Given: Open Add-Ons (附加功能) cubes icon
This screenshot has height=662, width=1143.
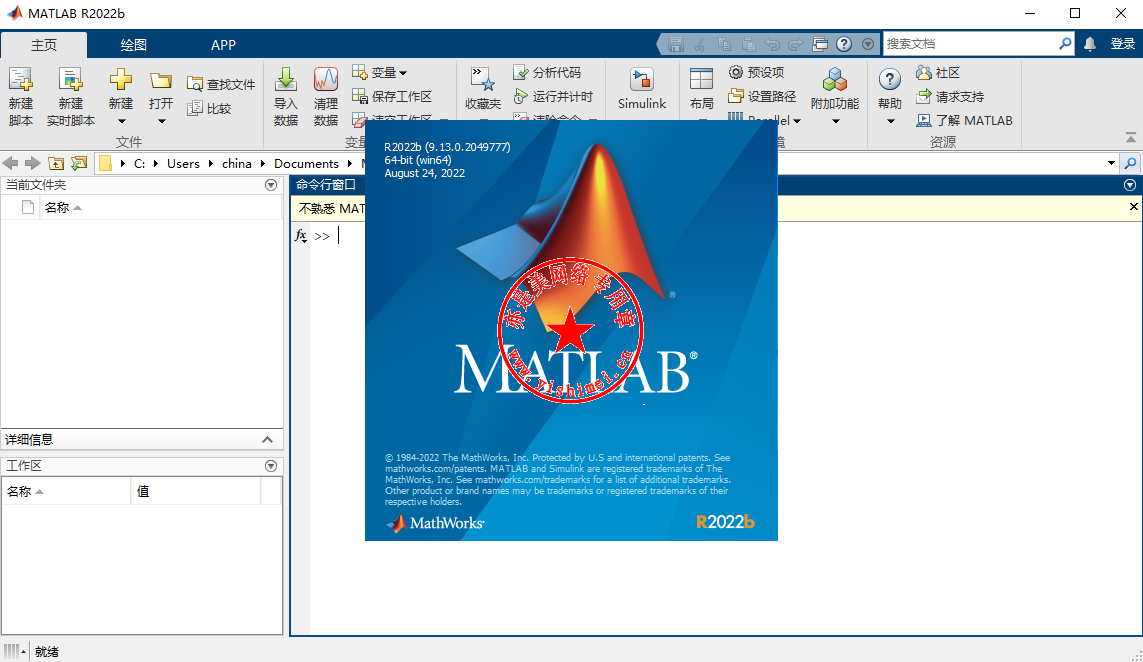Looking at the screenshot, I should (835, 79).
